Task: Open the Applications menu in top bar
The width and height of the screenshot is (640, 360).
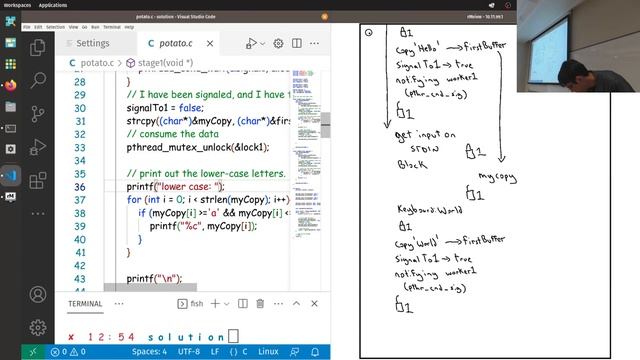Action: 53,5
